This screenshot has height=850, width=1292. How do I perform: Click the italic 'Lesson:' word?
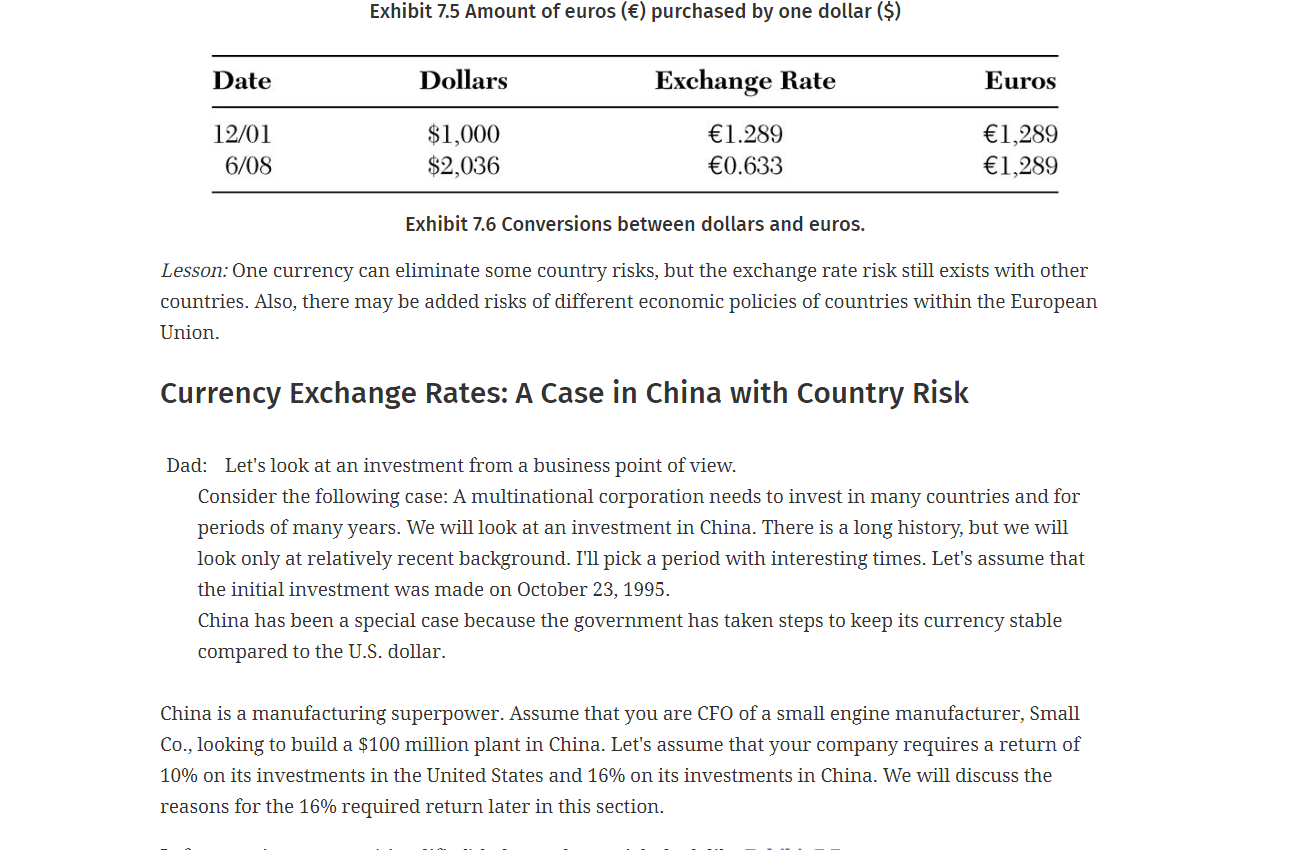[x=194, y=271]
